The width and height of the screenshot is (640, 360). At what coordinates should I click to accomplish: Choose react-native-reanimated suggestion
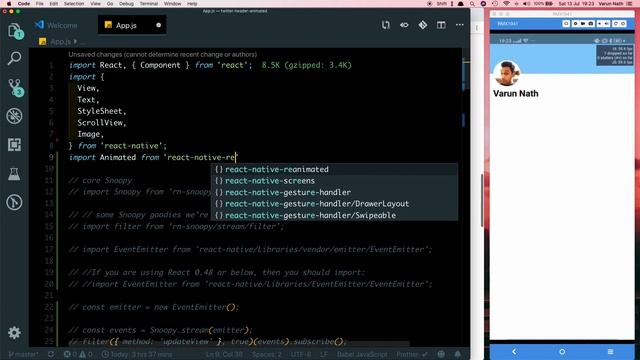334,169
